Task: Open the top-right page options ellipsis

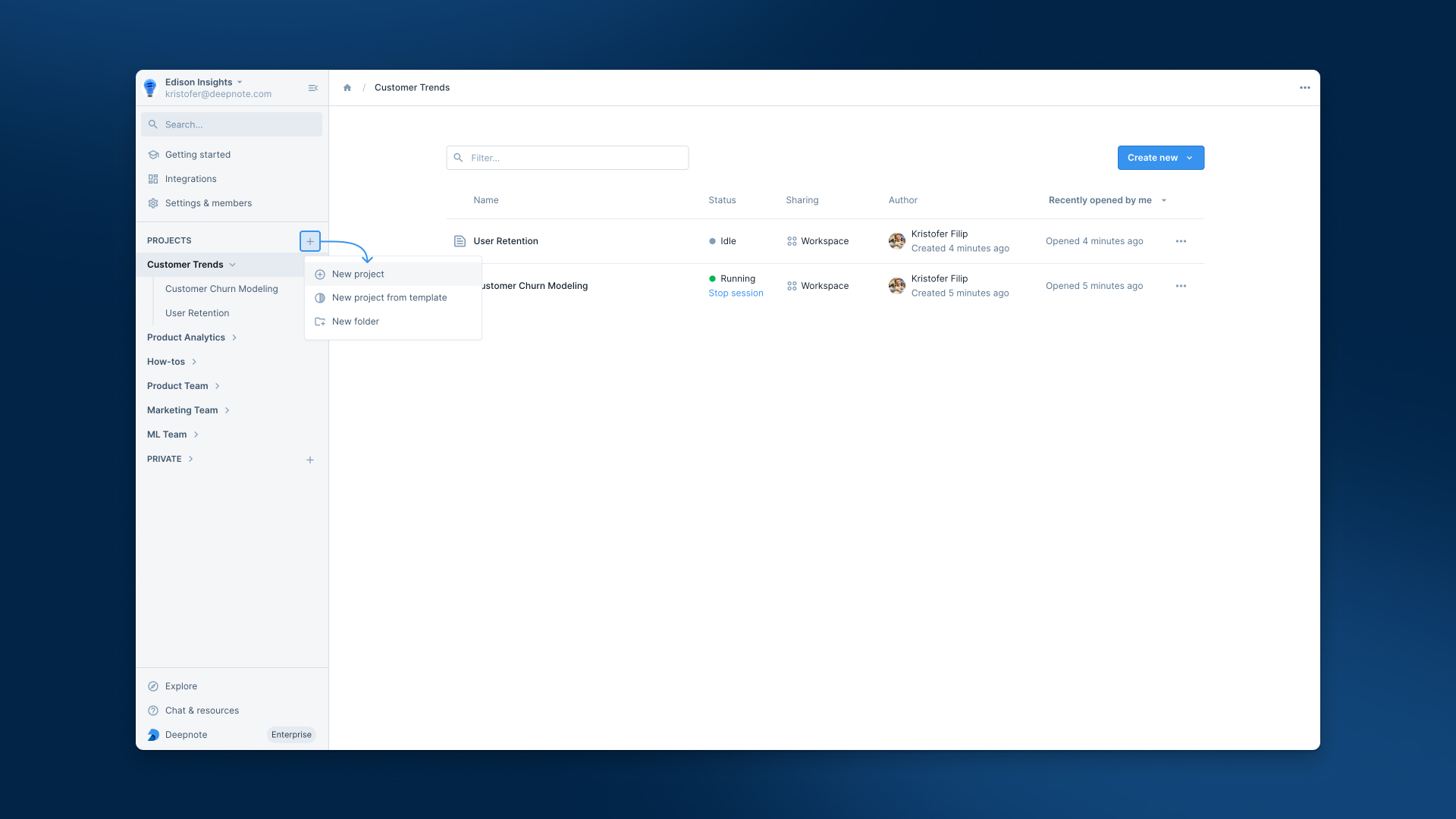Action: click(1304, 88)
